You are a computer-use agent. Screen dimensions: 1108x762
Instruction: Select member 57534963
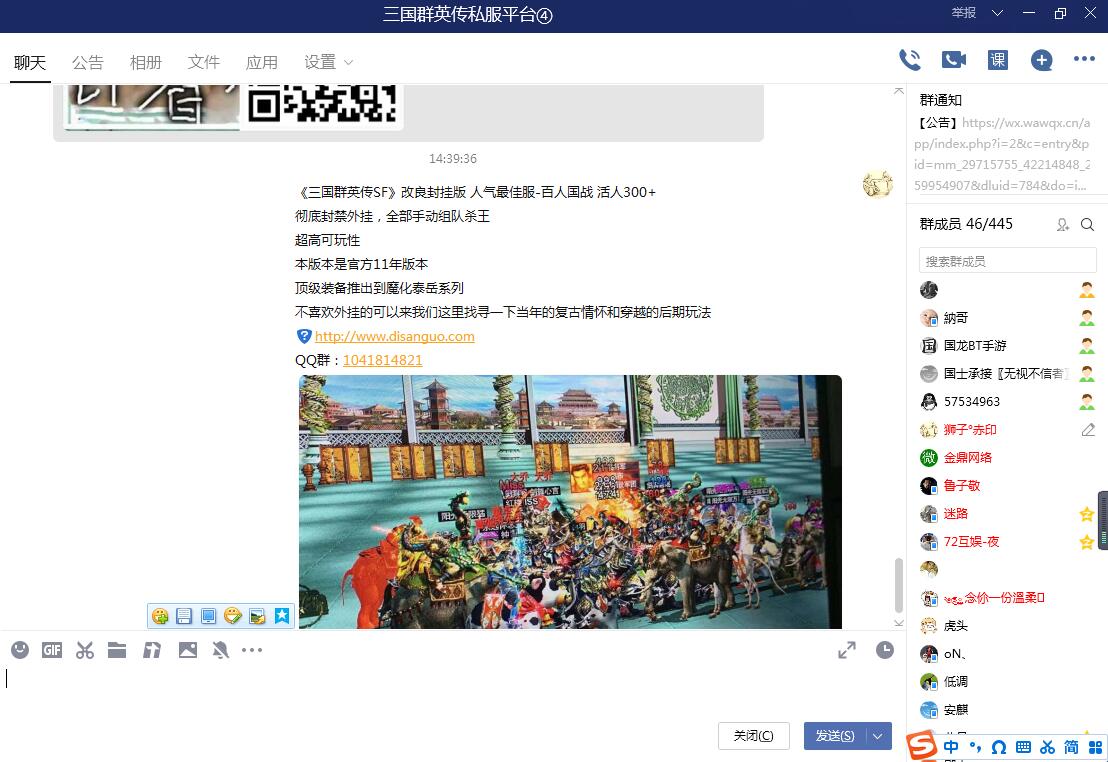coord(1006,401)
